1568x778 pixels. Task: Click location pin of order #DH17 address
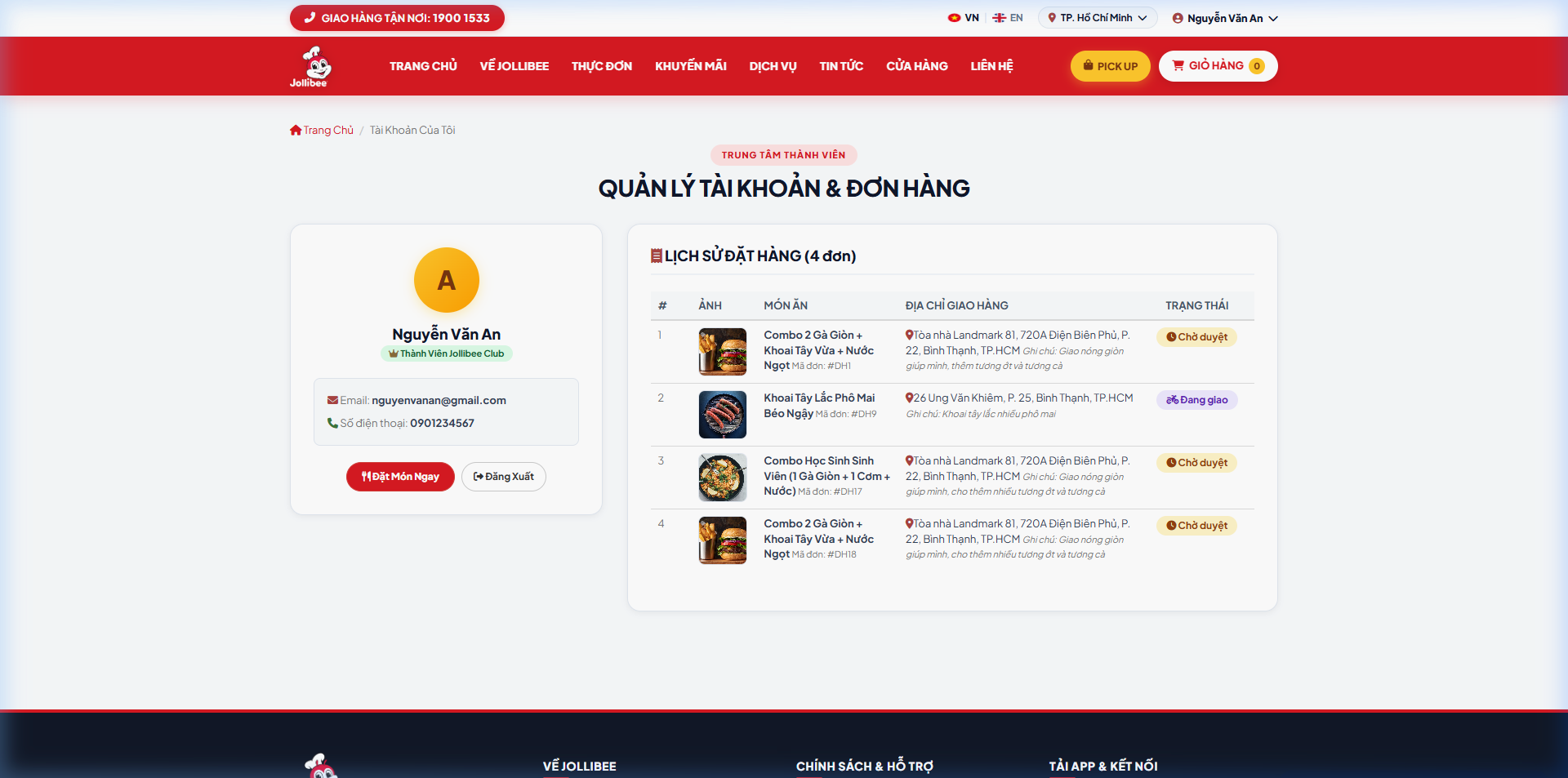909,461
